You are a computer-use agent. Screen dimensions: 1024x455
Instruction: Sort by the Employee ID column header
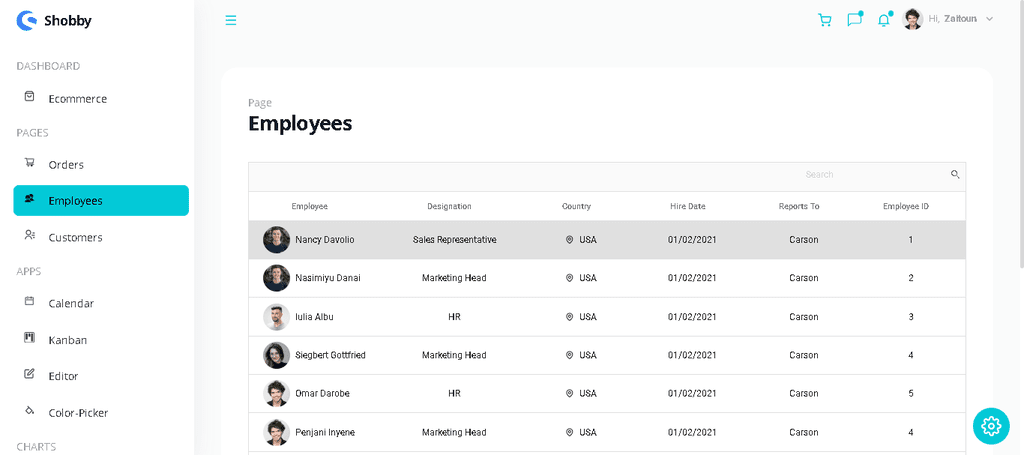coord(906,206)
